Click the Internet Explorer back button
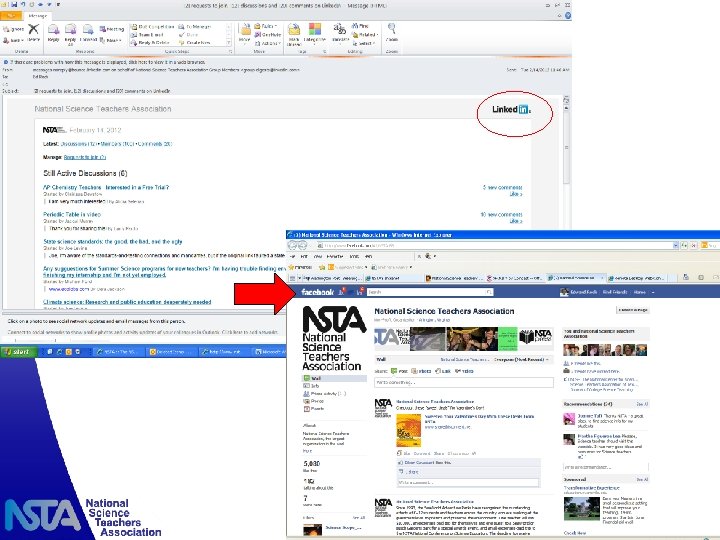Screen dimensions: 720x540 (292, 246)
